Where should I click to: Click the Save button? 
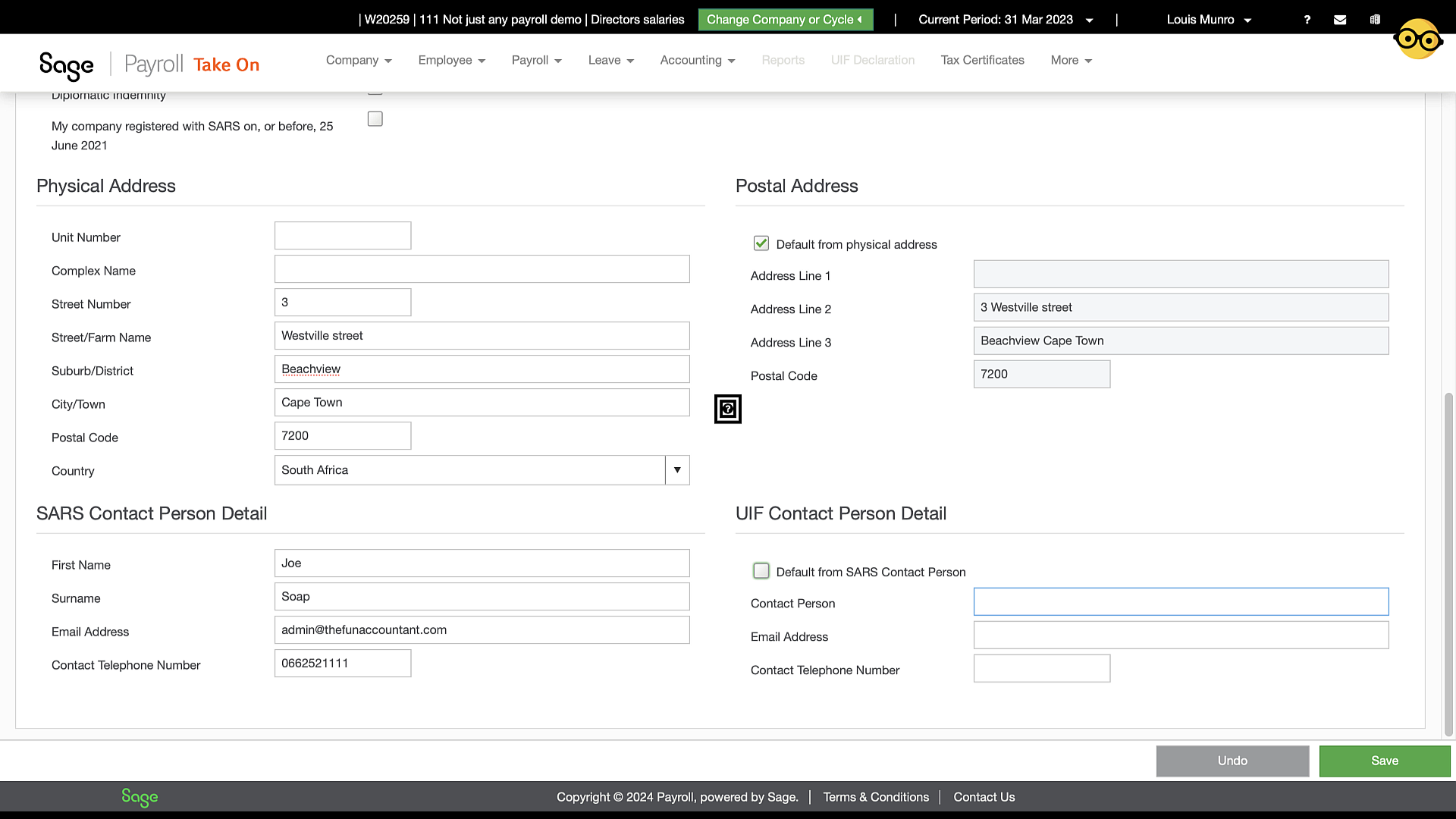point(1385,761)
